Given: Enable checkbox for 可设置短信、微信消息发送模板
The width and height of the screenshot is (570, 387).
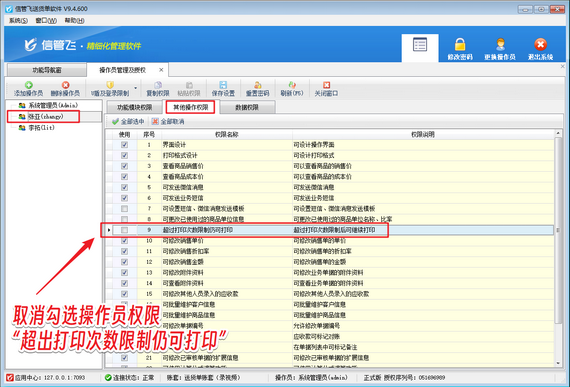Looking at the screenshot, I should (124, 209).
